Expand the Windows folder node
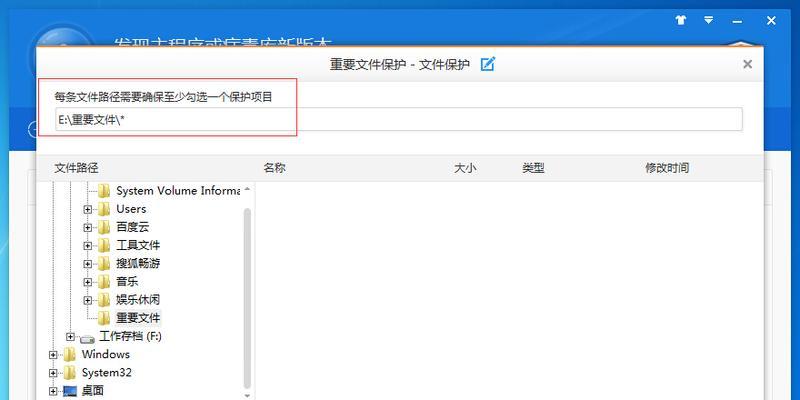Viewport: 800px width, 400px height. (53, 355)
